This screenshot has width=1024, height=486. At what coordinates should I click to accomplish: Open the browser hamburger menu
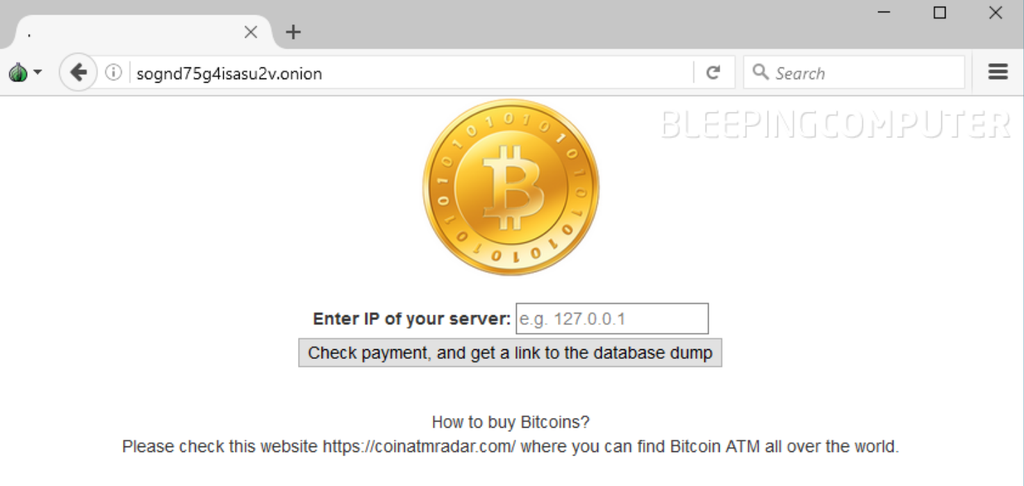[997, 72]
